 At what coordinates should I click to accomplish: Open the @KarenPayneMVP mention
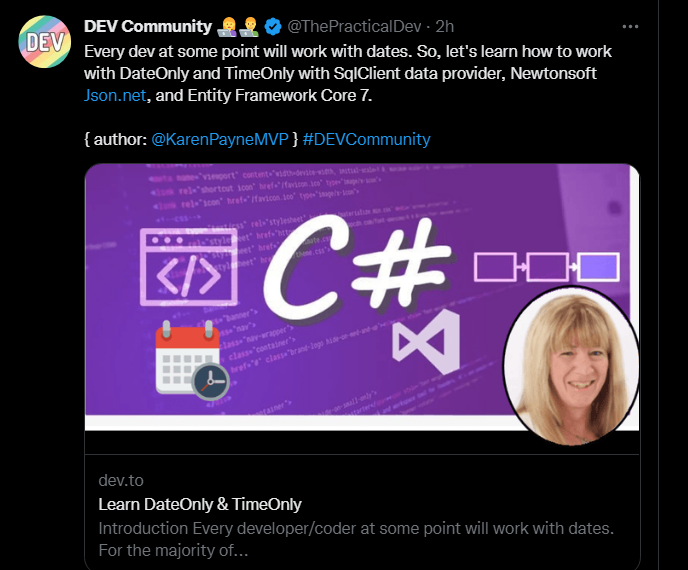[x=219, y=139]
